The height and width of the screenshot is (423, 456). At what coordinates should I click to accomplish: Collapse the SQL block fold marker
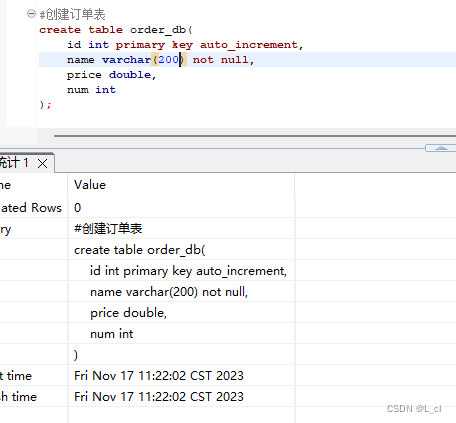[31, 14]
